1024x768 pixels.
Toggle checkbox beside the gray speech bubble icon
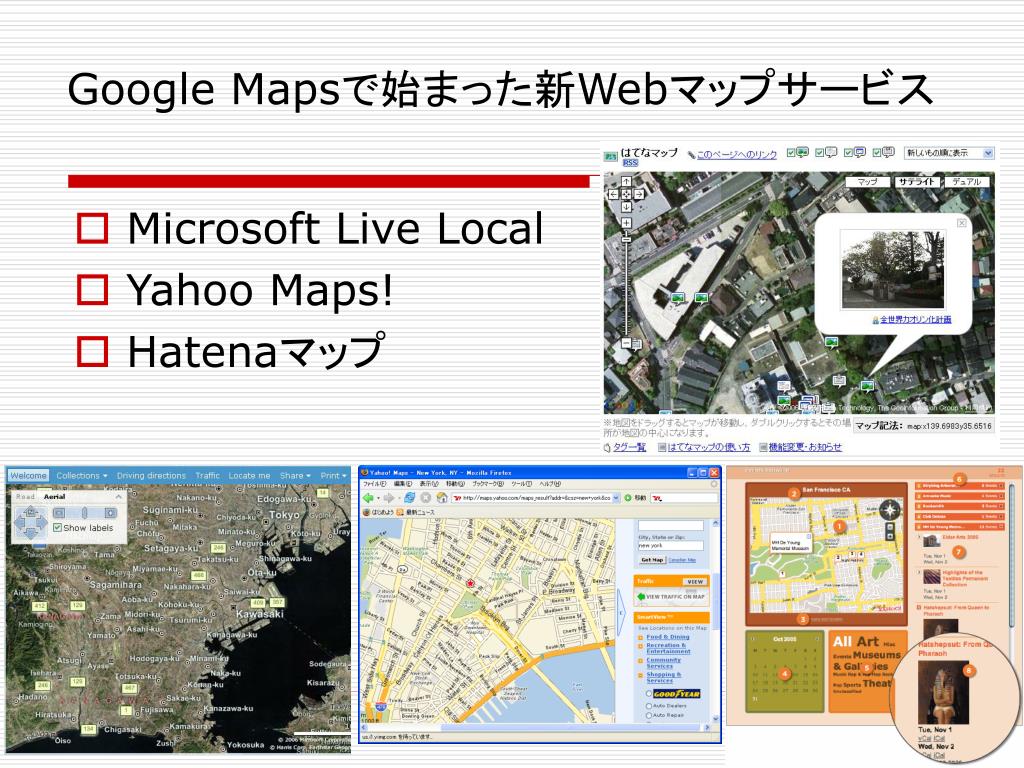click(820, 153)
